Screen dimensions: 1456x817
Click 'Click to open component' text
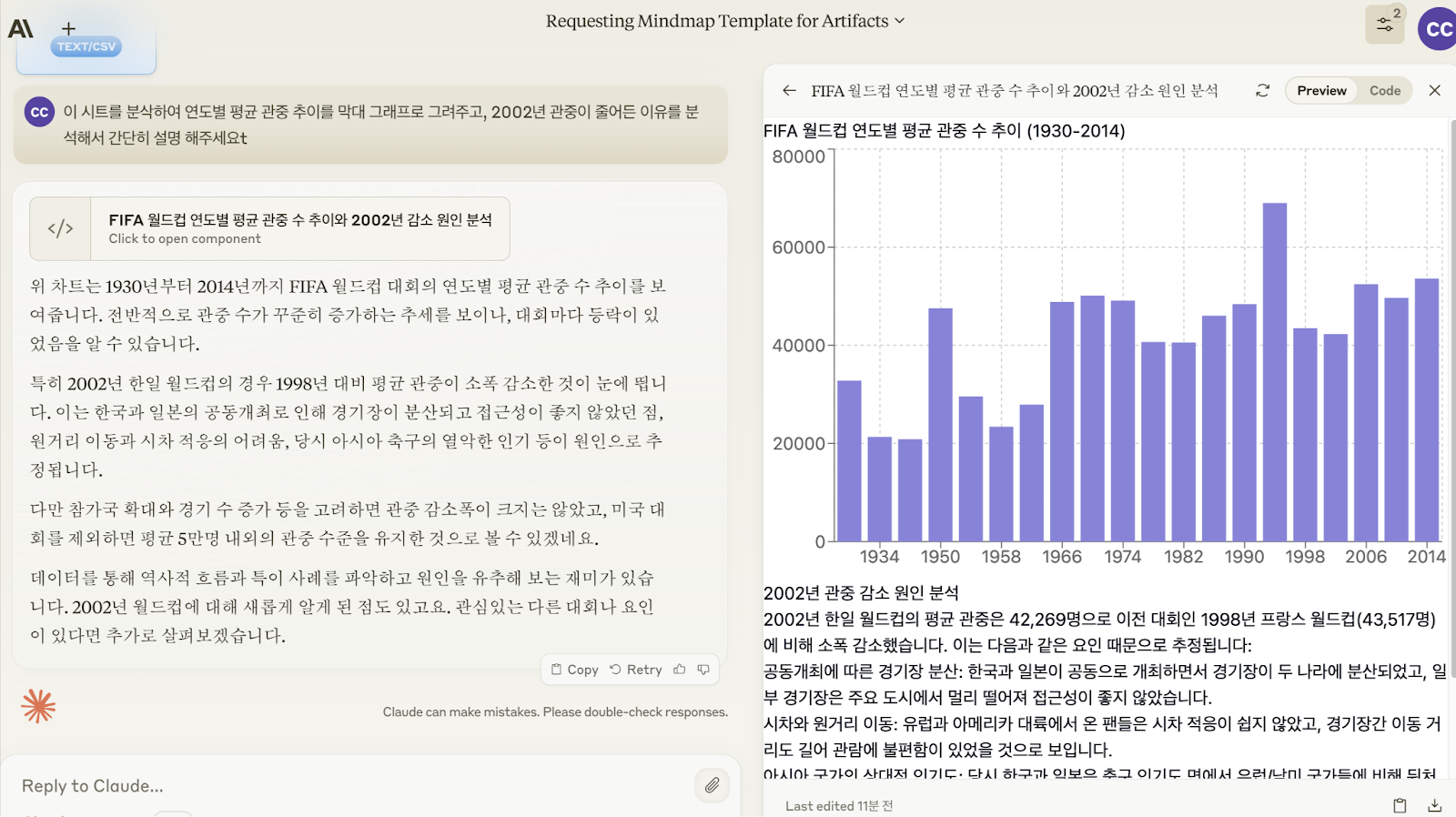tap(185, 238)
